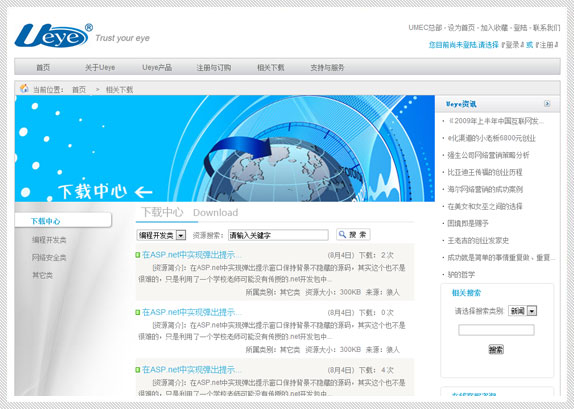Select 网络安全类 in left sidebar

point(49,258)
